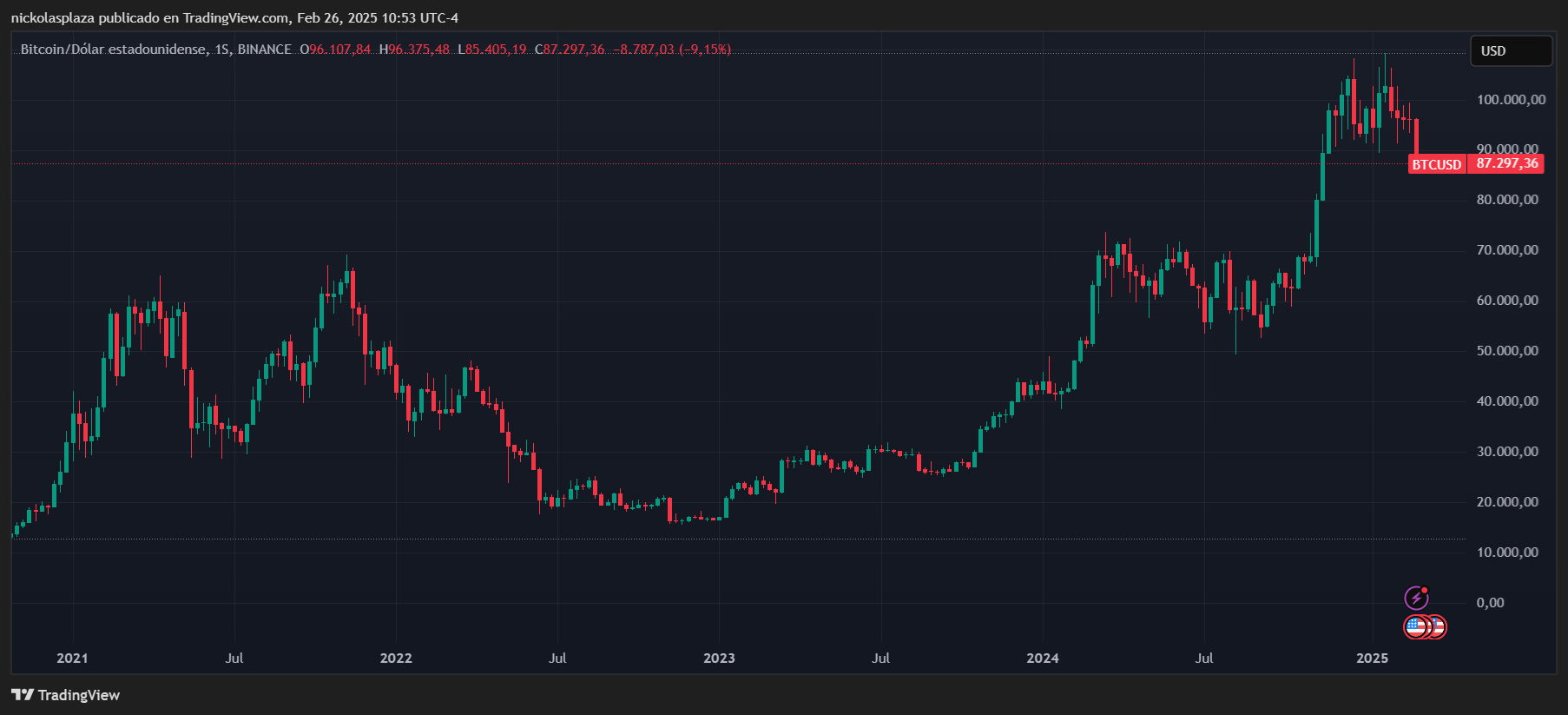The image size is (1568, 715).
Task: Click the 60.000,00 price axis label
Action: pos(1507,301)
